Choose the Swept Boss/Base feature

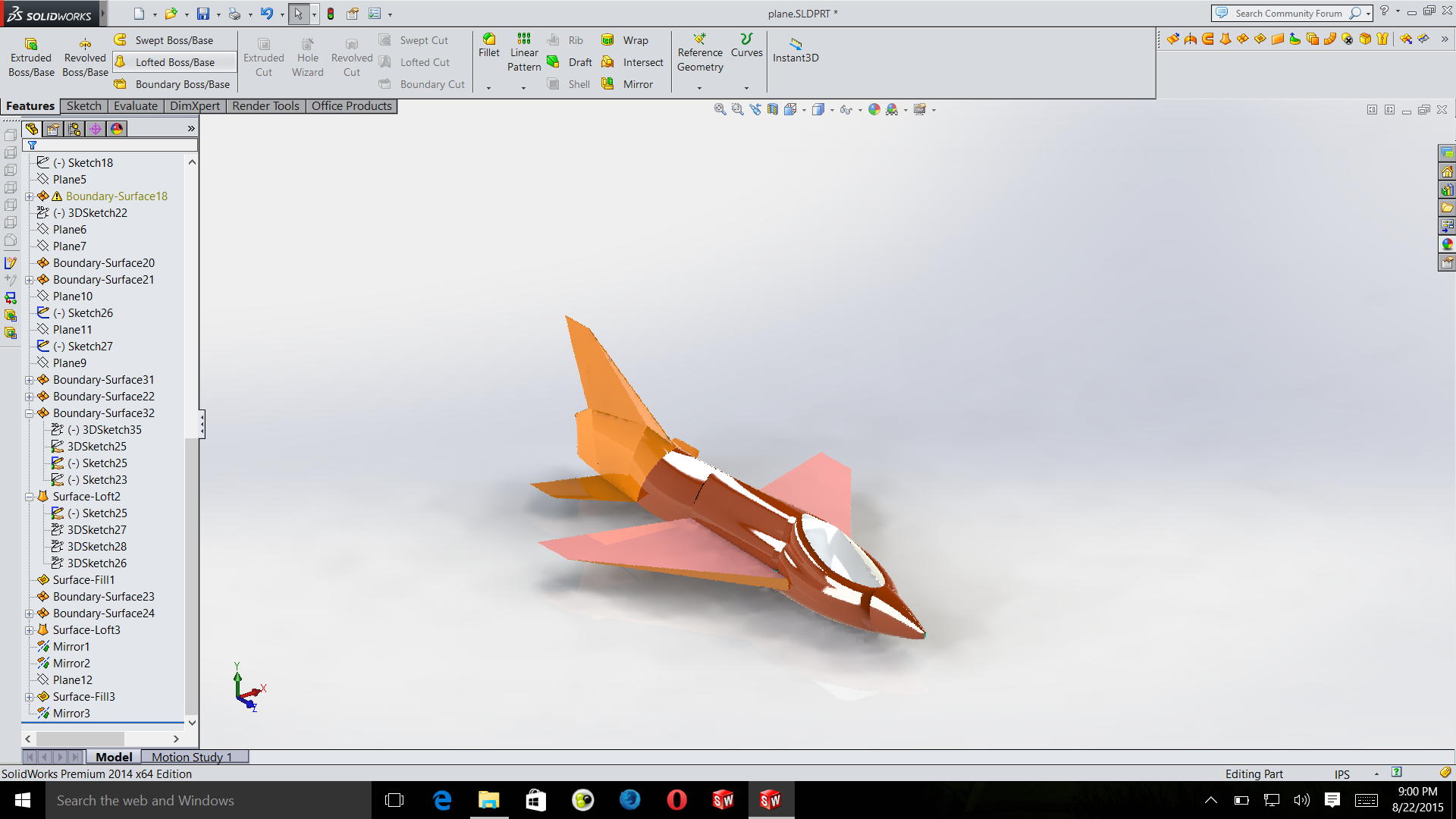[x=165, y=40]
